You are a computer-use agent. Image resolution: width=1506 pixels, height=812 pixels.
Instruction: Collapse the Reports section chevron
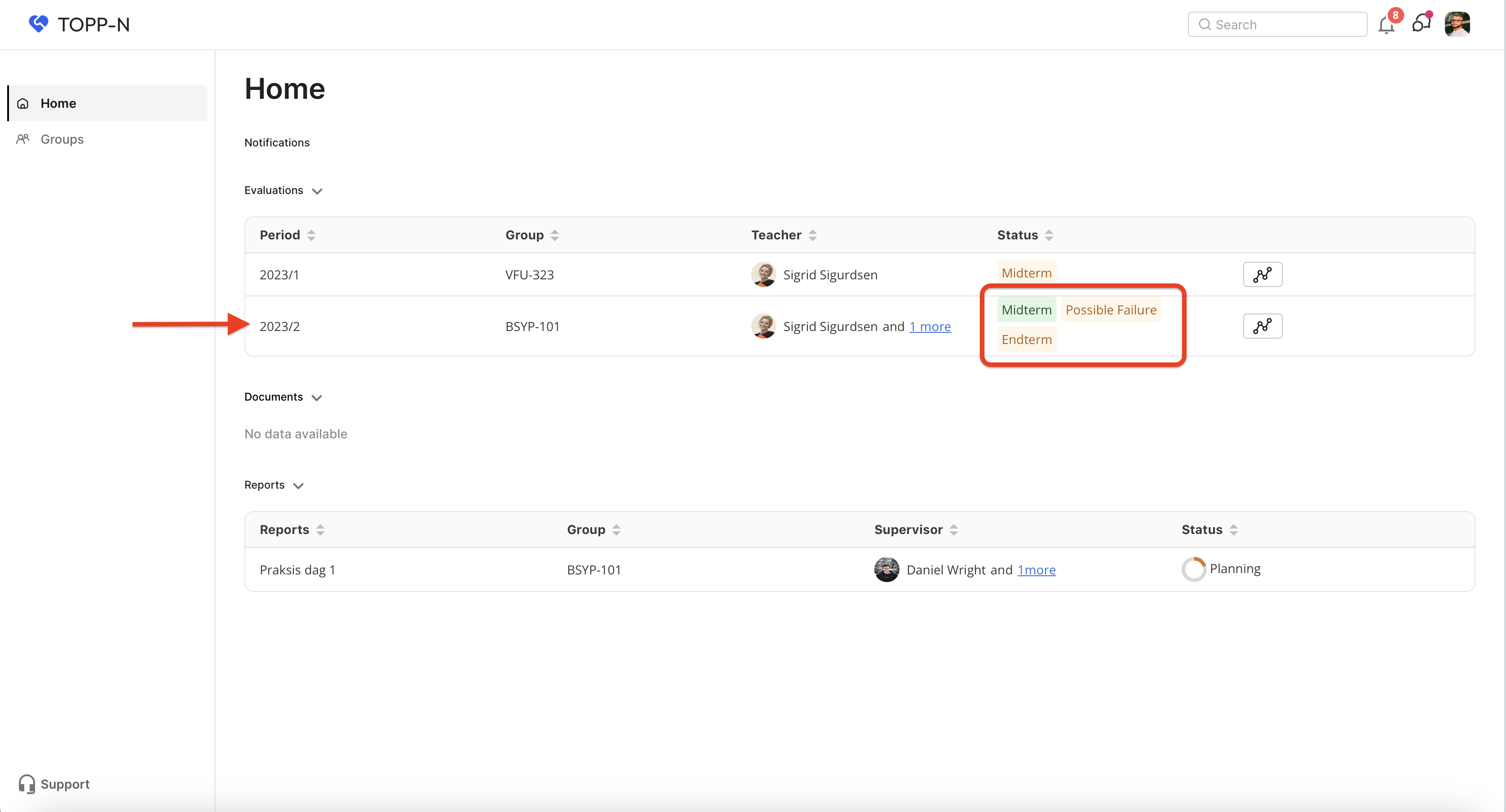point(298,486)
